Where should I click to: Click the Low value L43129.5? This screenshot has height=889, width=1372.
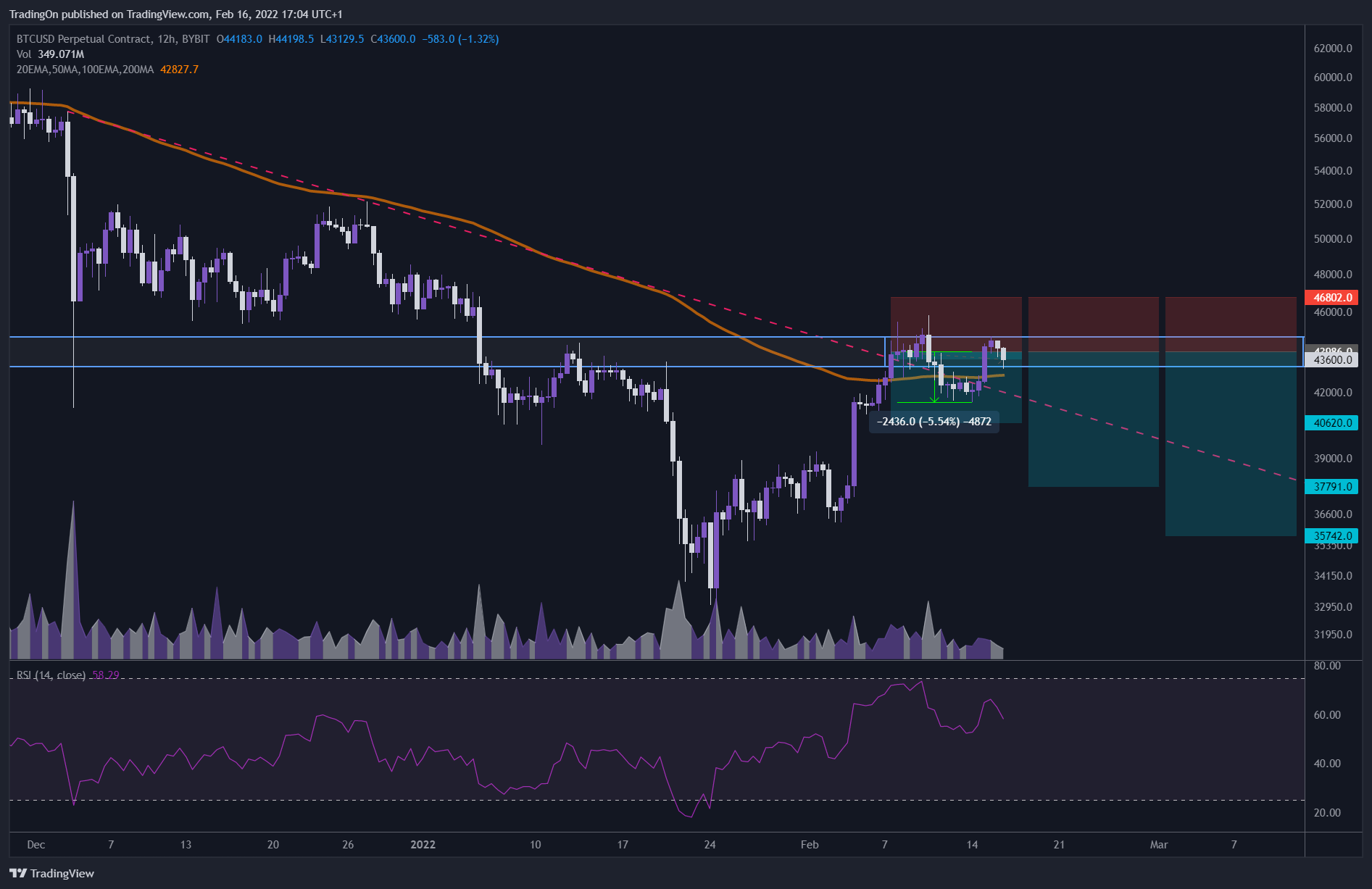pos(342,39)
